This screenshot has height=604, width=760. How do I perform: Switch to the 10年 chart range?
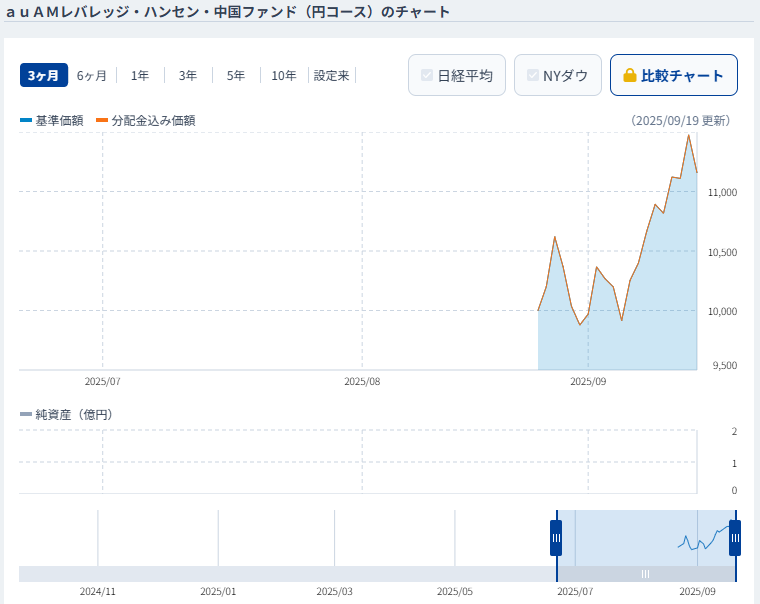pyautogui.click(x=284, y=76)
